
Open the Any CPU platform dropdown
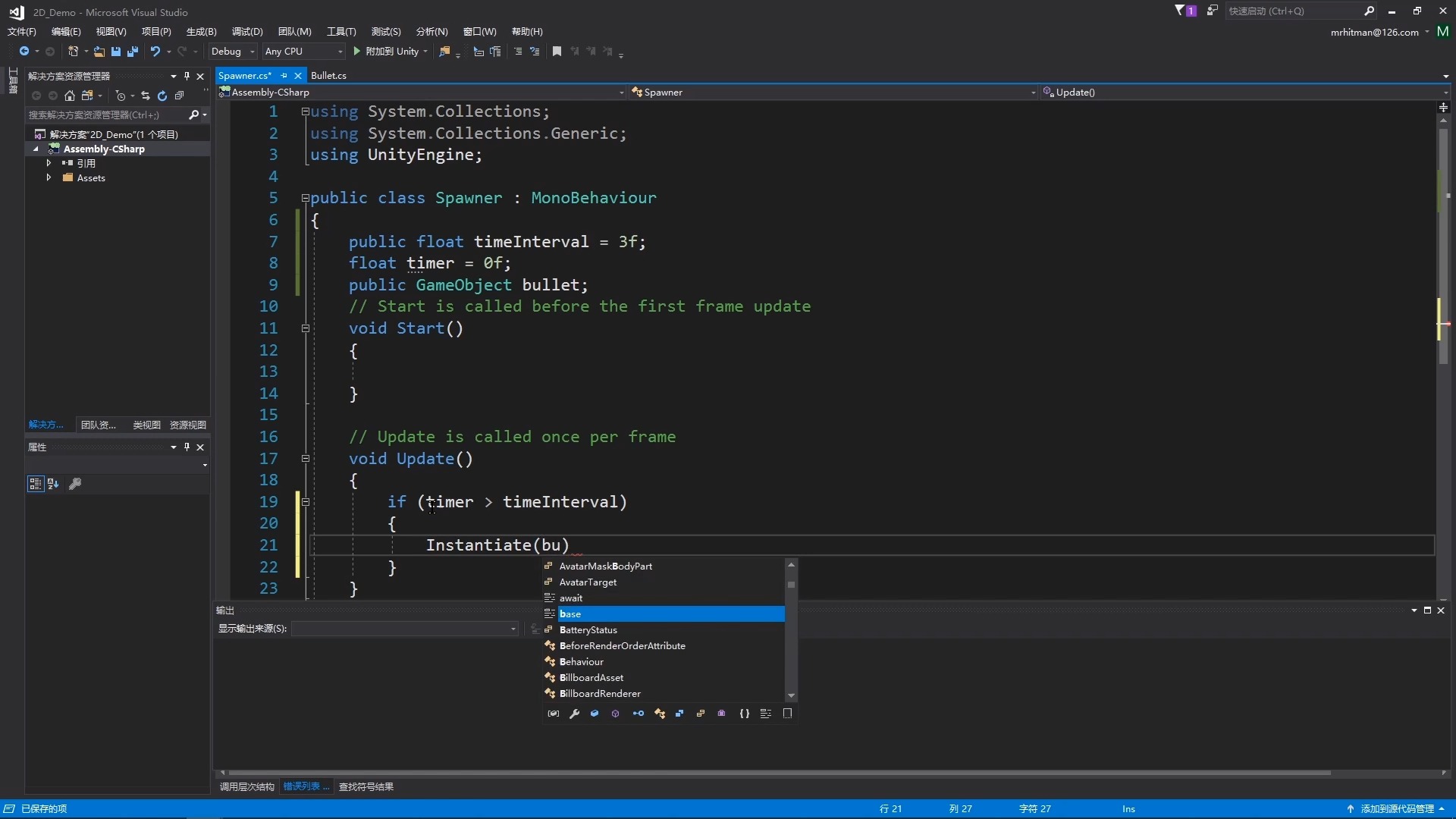click(x=303, y=52)
